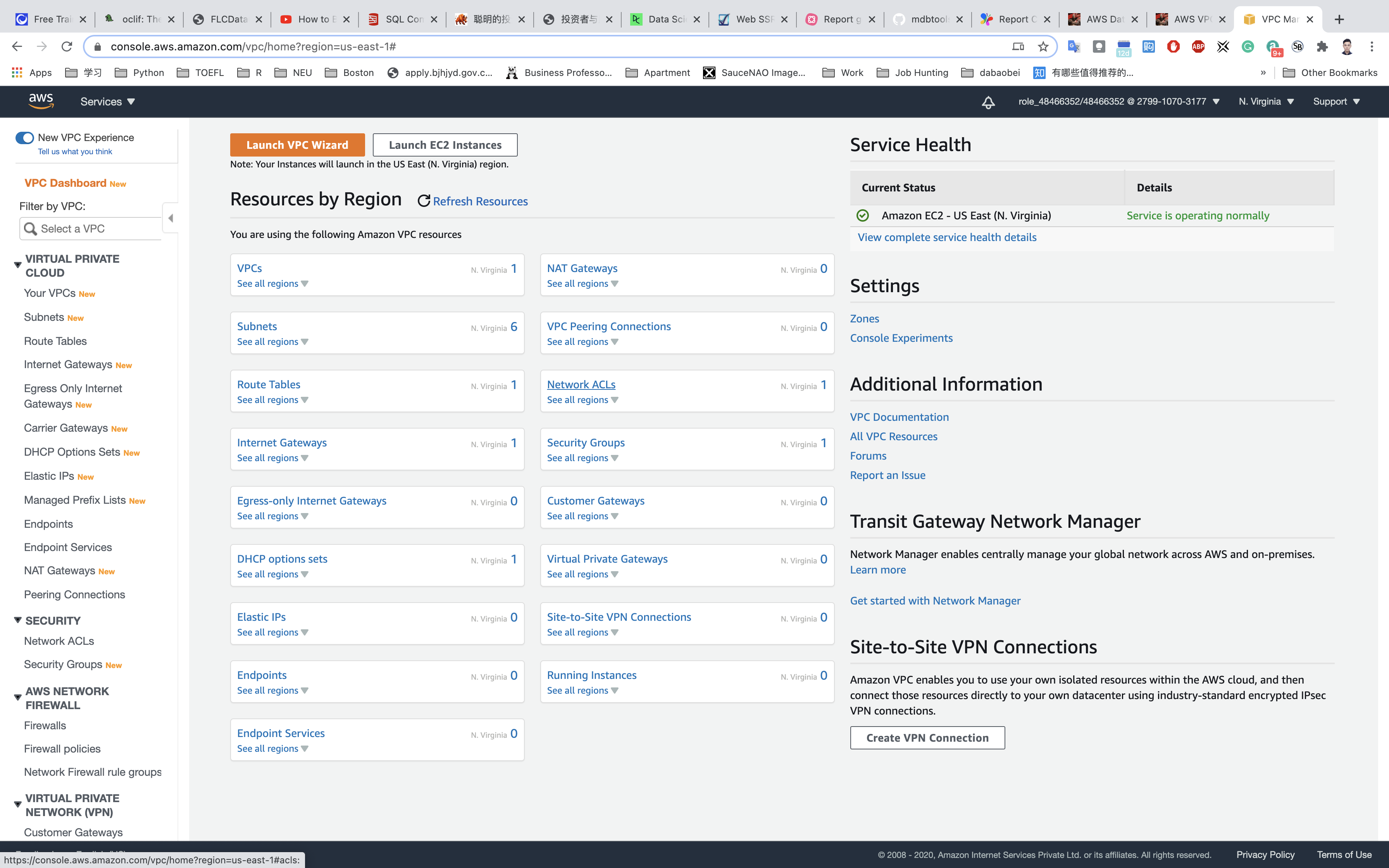Click the Refresh Resources circular arrow icon

pos(424,201)
